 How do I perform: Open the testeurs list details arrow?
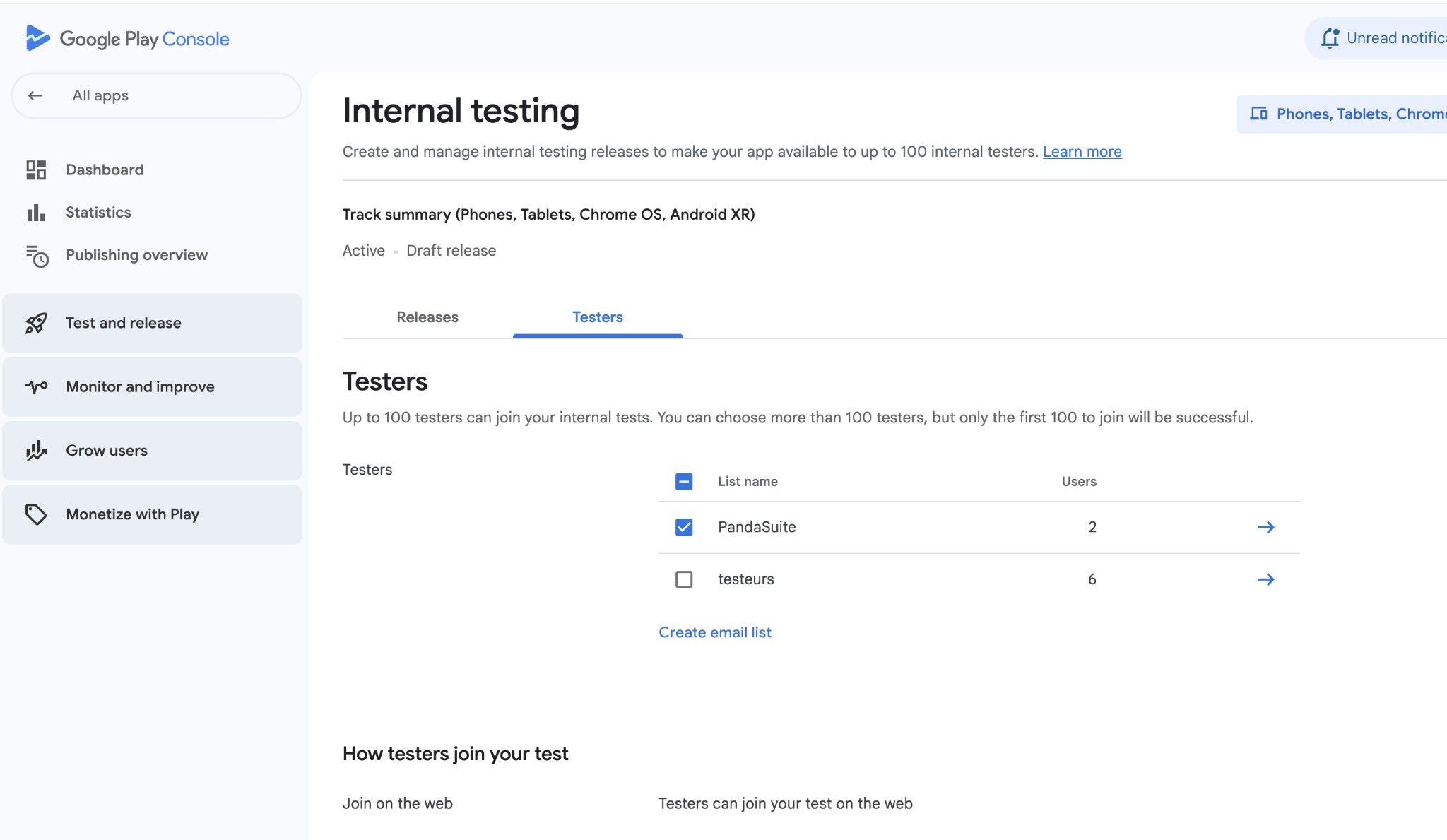(x=1267, y=579)
